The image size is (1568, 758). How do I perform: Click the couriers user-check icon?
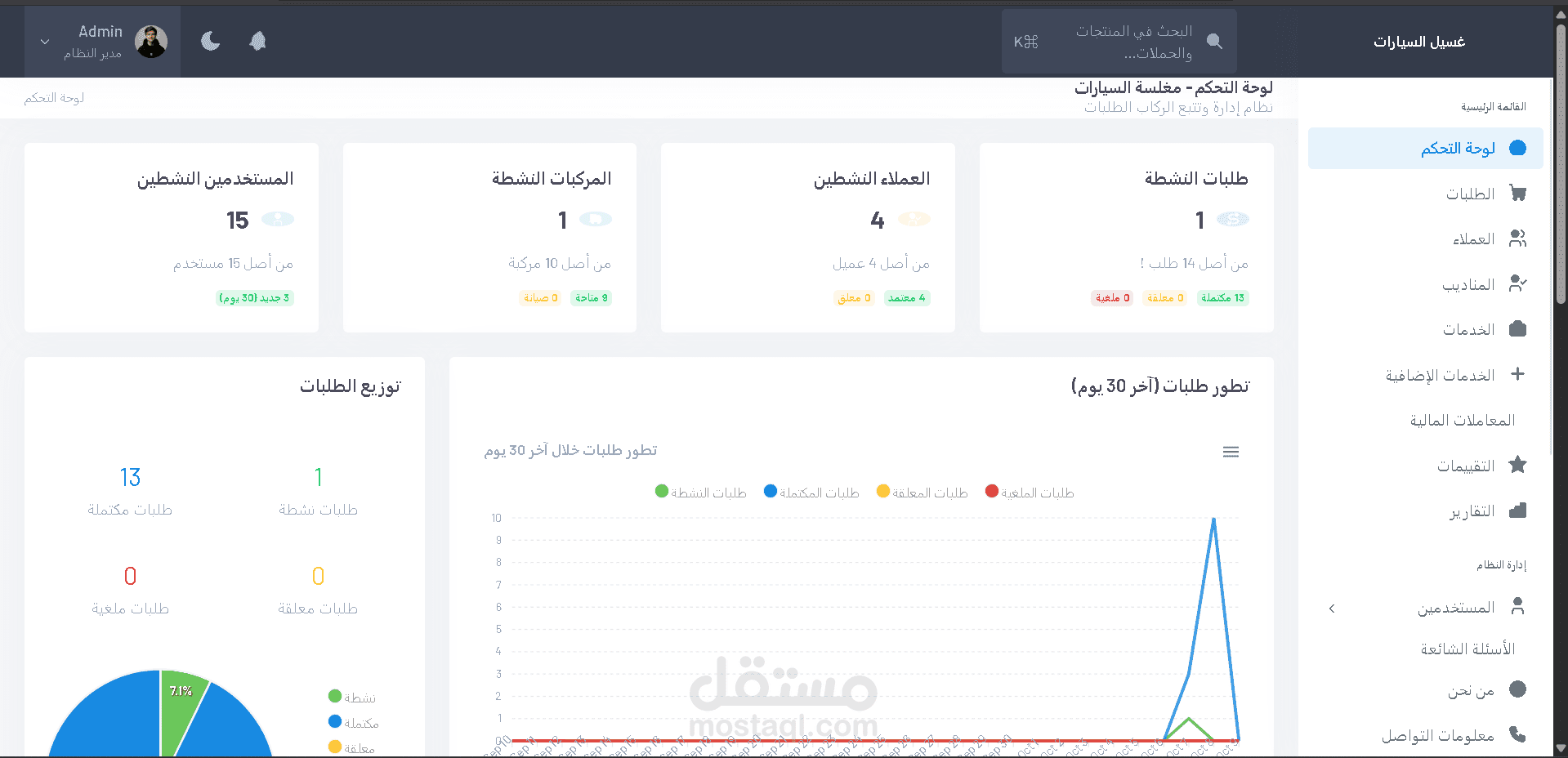(x=1518, y=283)
